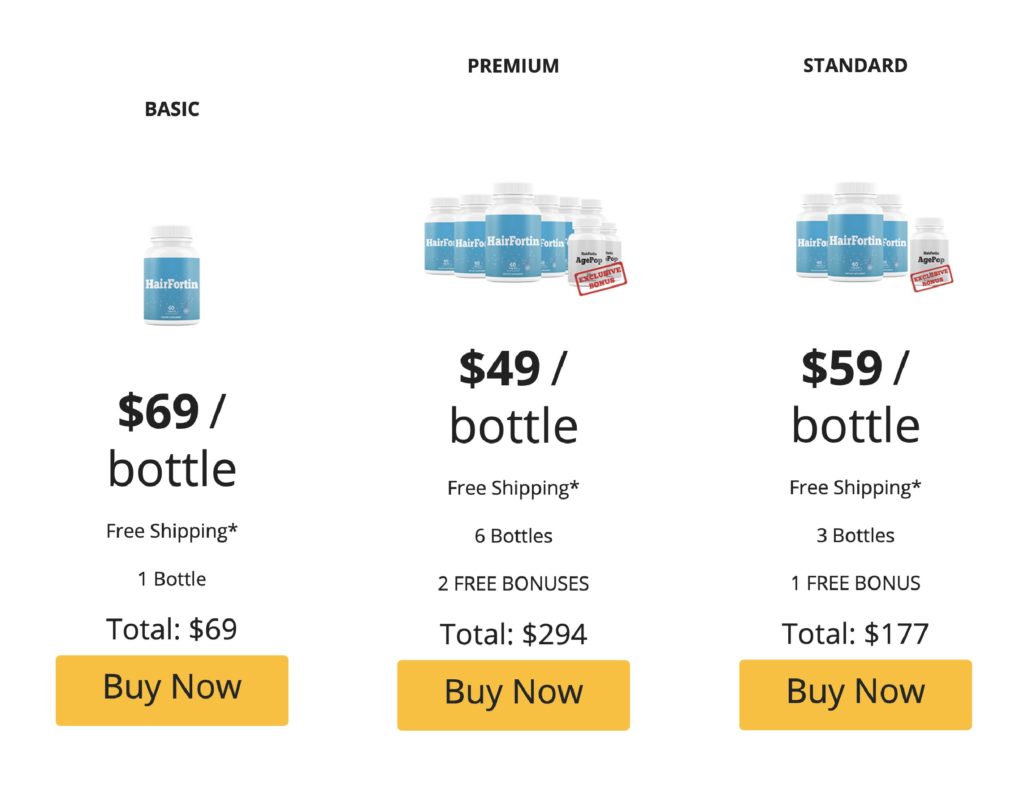This screenshot has height=785, width=1024.
Task: Click the Exclusive Bonus stamp on Premium image
Action: pyautogui.click(x=601, y=278)
